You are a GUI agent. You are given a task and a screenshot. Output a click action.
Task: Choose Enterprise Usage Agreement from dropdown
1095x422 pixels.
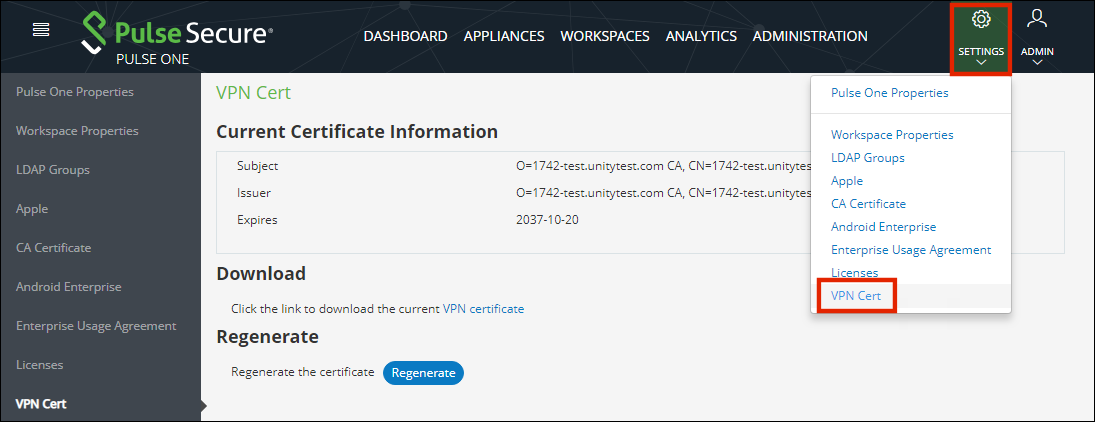[x=911, y=250]
